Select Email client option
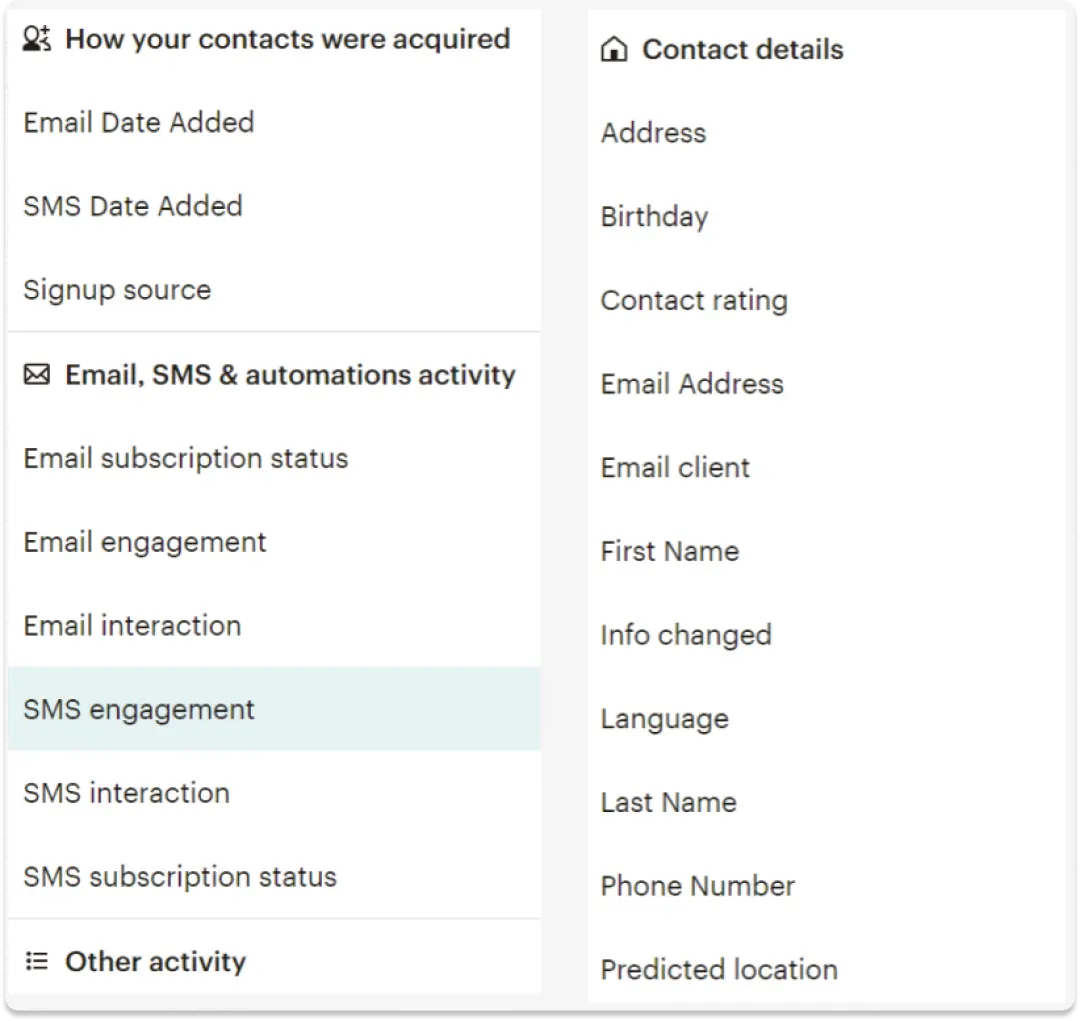The image size is (1080, 1021). tap(675, 468)
